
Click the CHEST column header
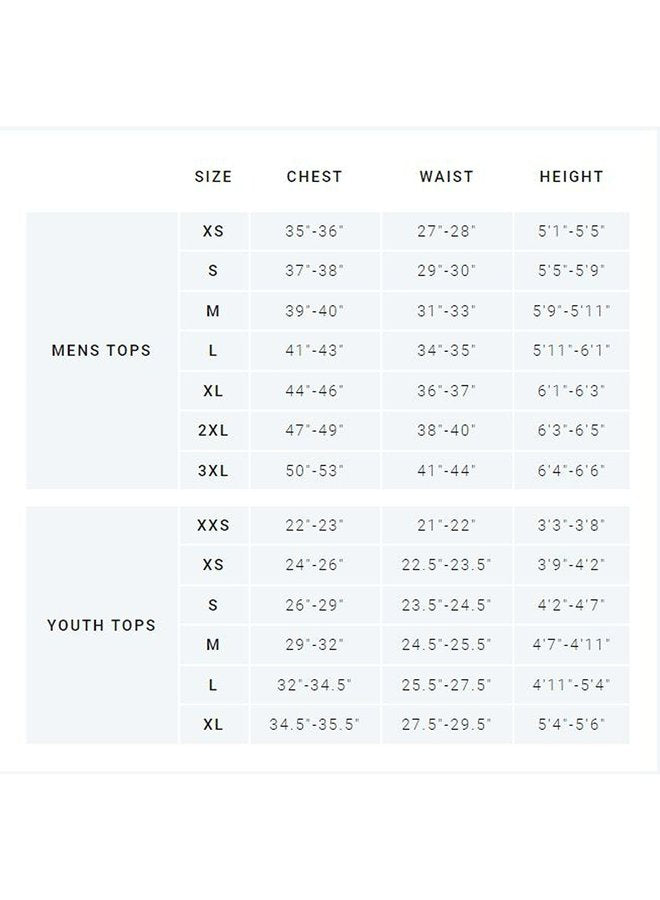pyautogui.click(x=314, y=177)
